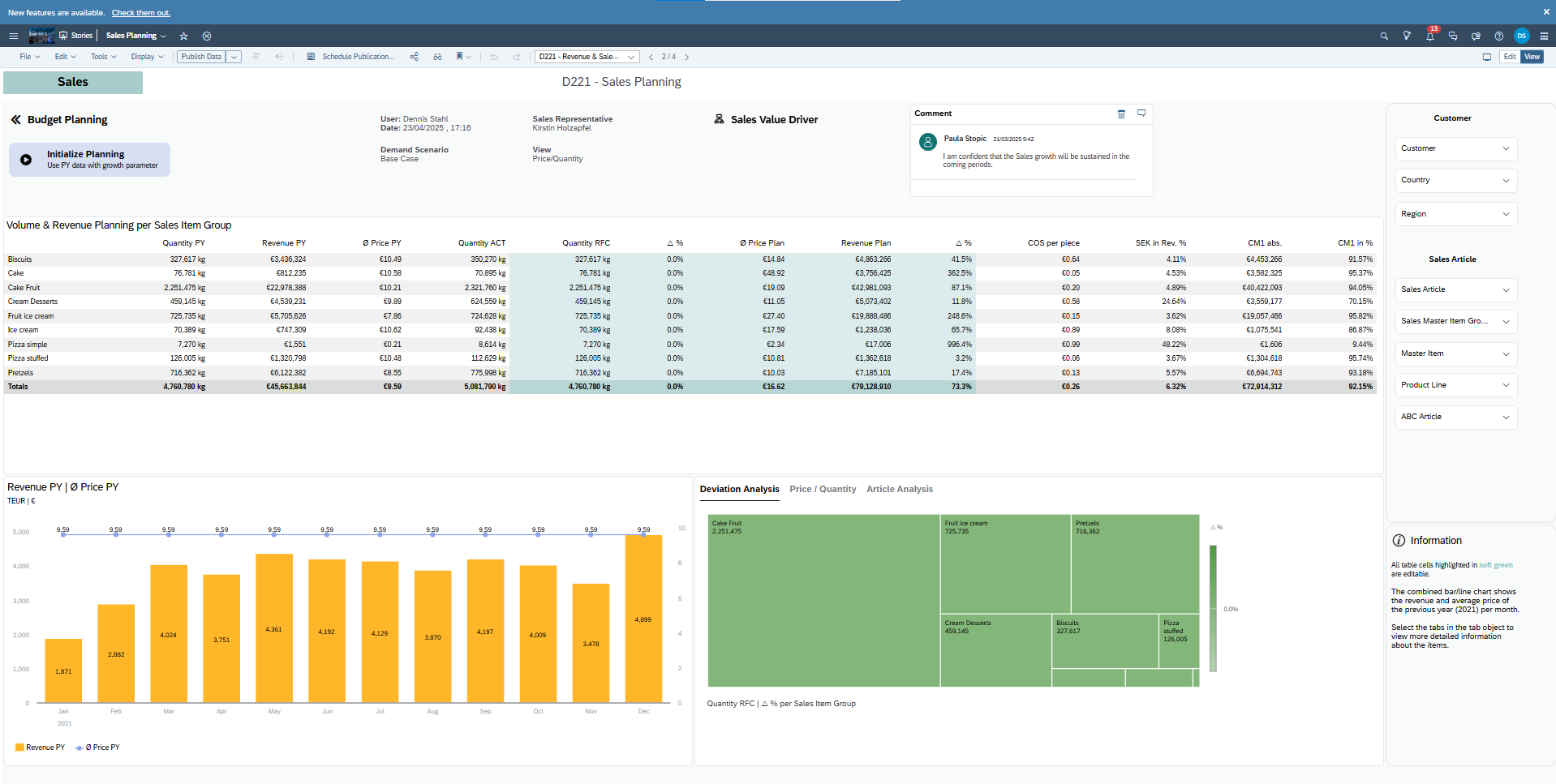Screen dimensions: 1556x784
Task: Open the notifications bell
Action: point(1429,36)
